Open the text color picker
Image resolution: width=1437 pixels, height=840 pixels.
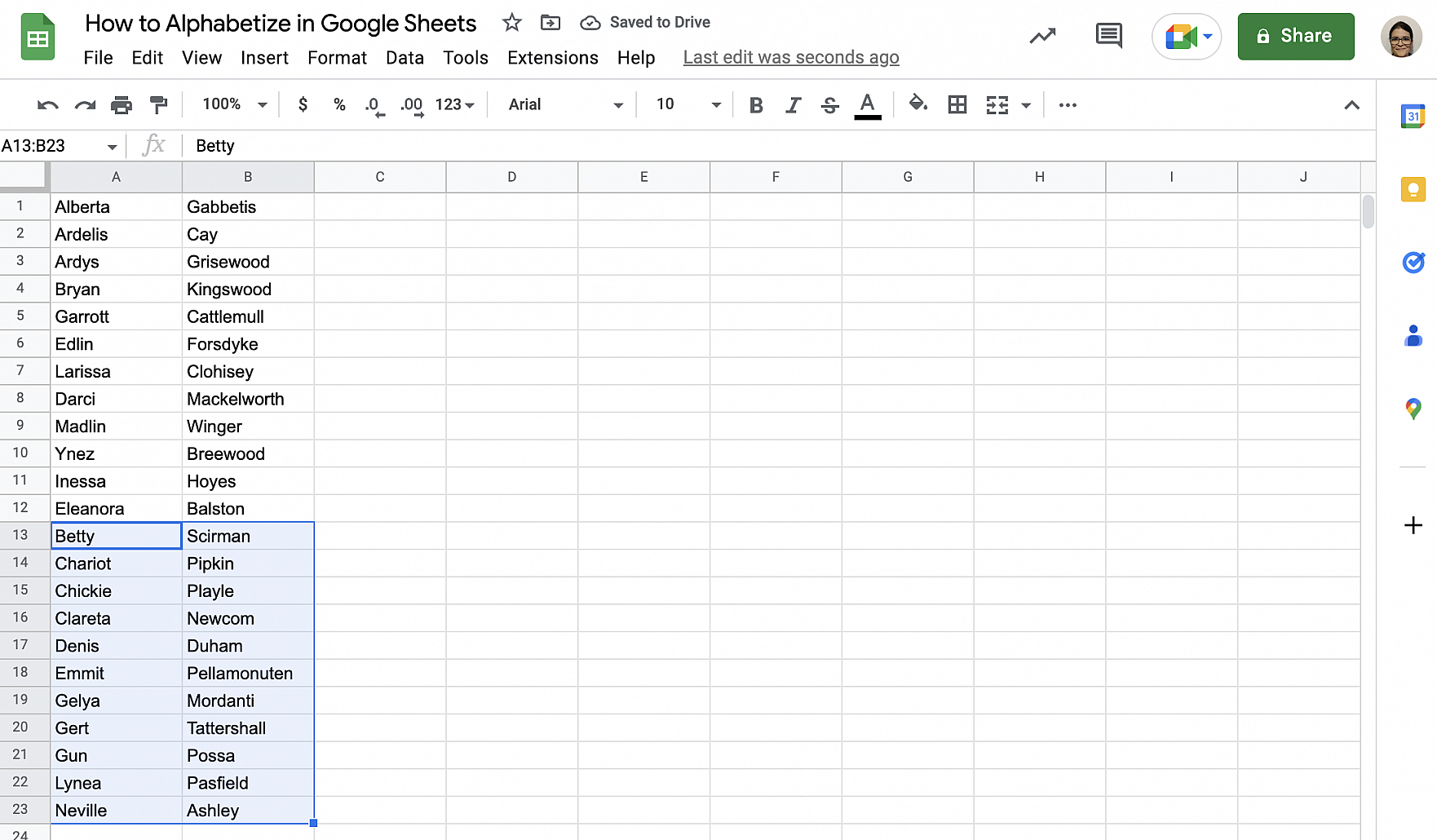point(868,104)
